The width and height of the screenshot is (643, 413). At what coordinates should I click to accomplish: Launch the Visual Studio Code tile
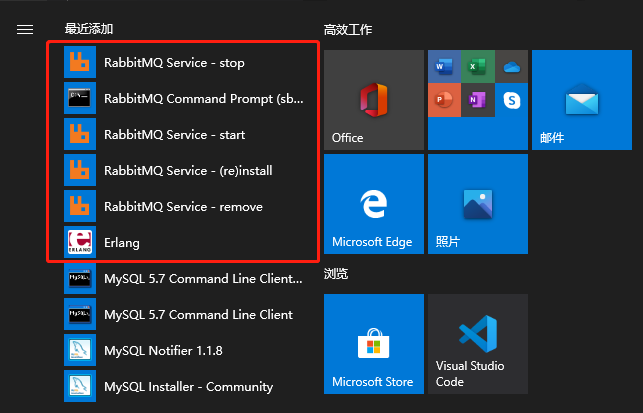coord(478,344)
